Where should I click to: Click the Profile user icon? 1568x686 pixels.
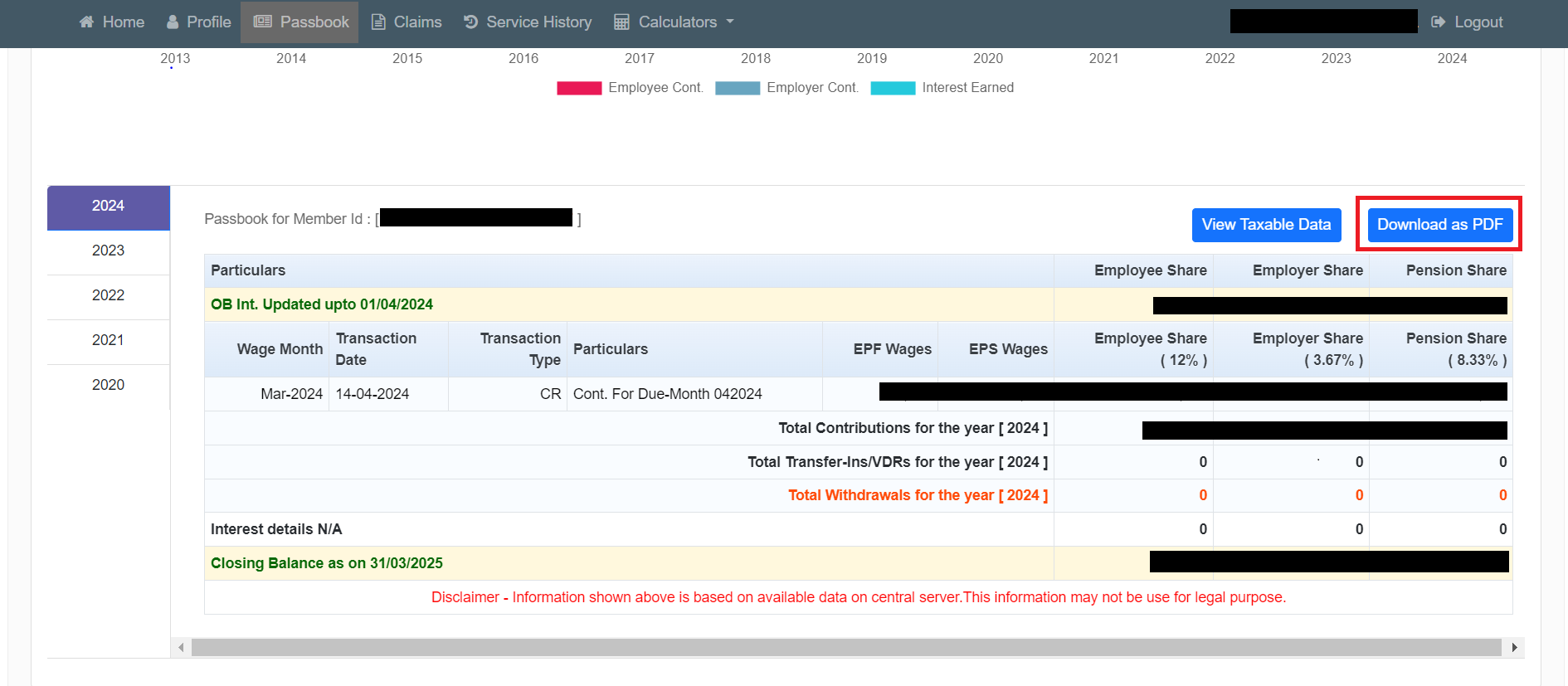point(173,22)
